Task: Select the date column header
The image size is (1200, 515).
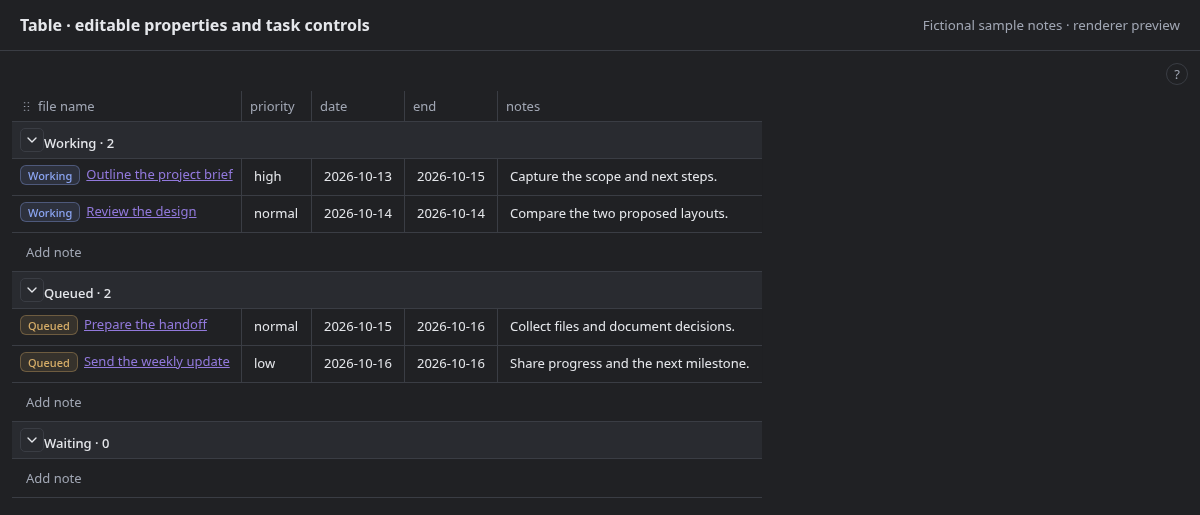Action: pos(358,106)
